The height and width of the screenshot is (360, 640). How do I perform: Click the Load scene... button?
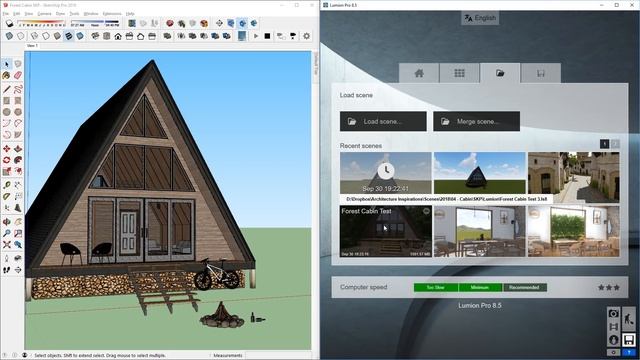pos(383,121)
